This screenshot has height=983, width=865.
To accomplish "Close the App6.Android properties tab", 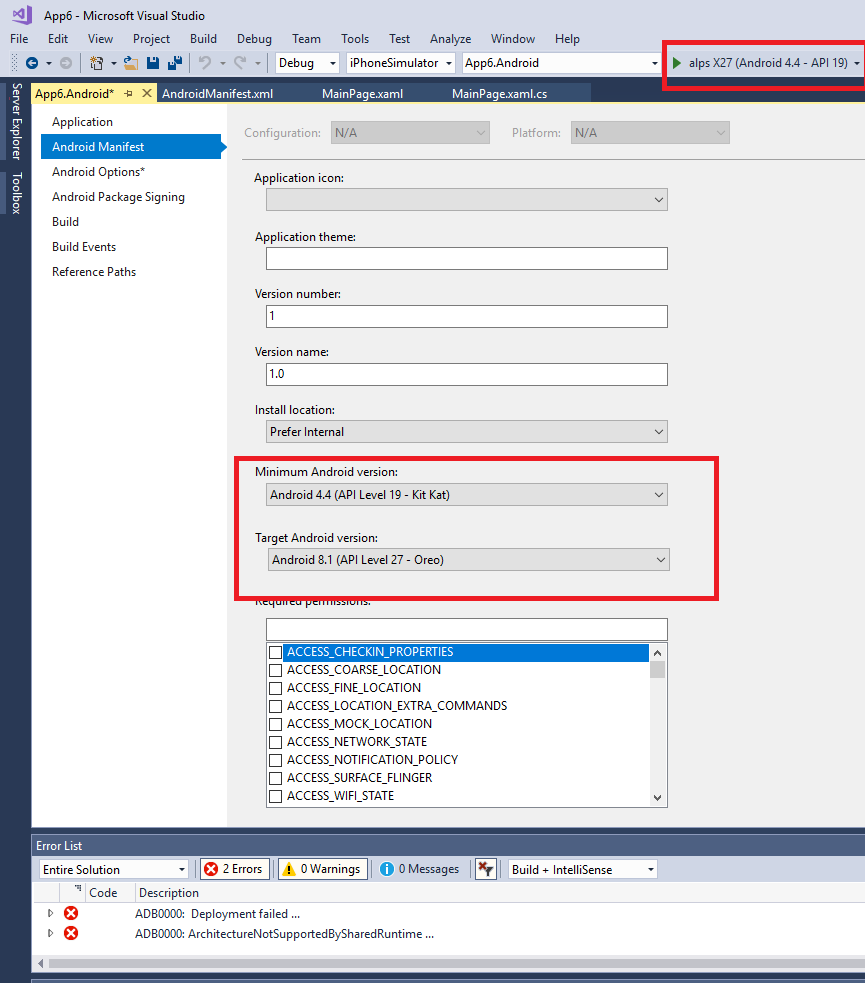I will point(147,93).
